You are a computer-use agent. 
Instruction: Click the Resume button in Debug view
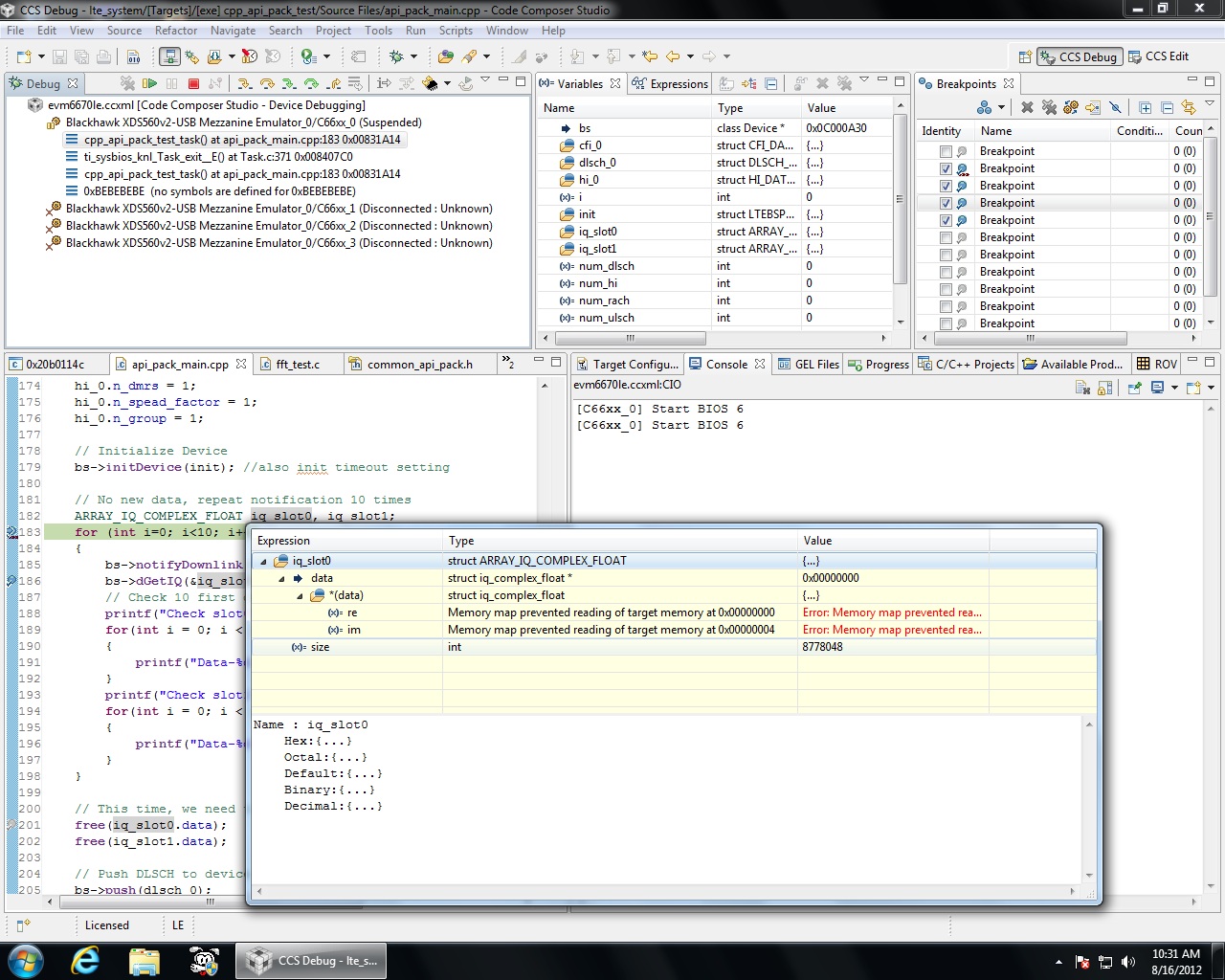coord(149,83)
